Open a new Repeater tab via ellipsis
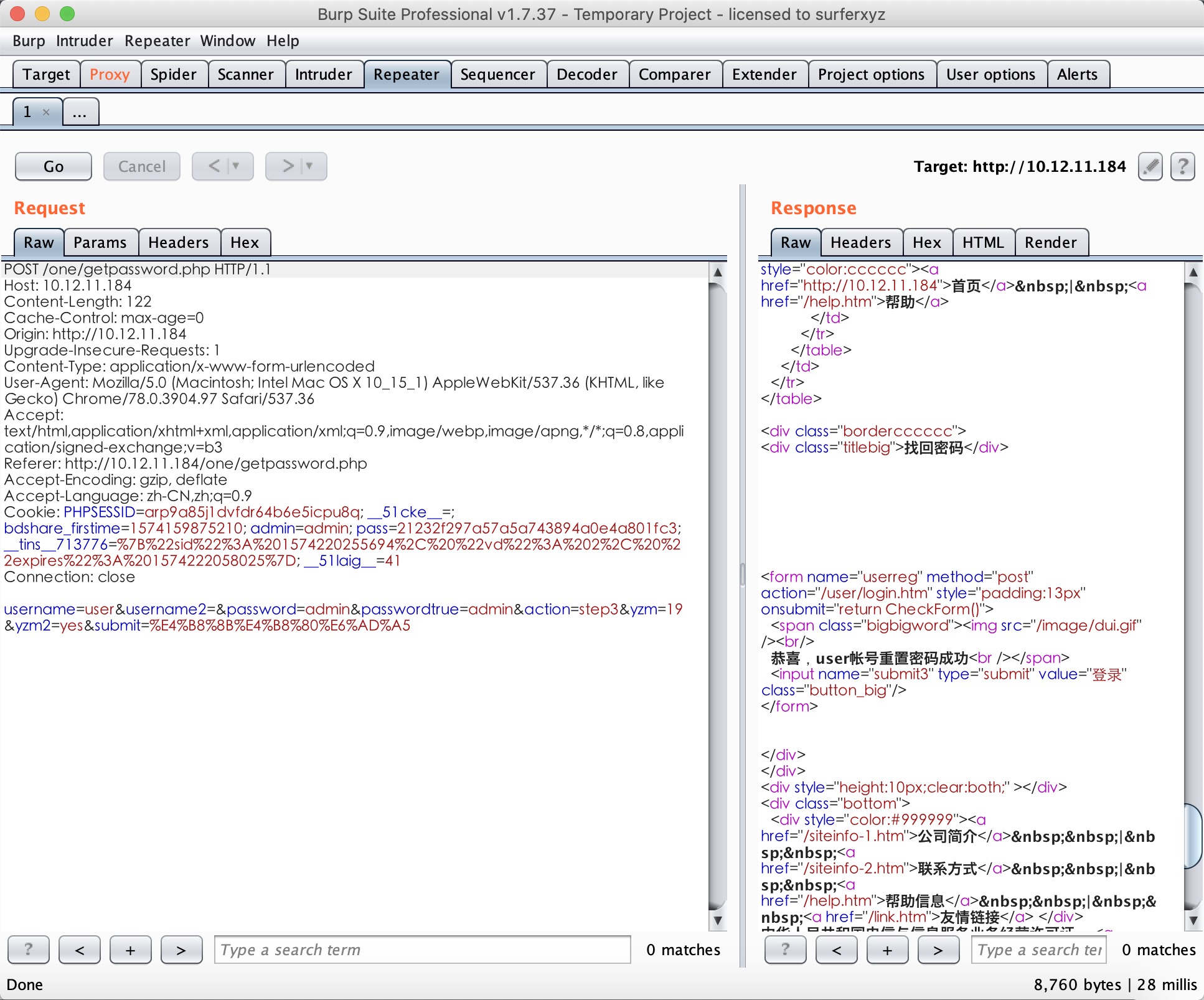Viewport: 1204px width, 1000px height. [80, 112]
